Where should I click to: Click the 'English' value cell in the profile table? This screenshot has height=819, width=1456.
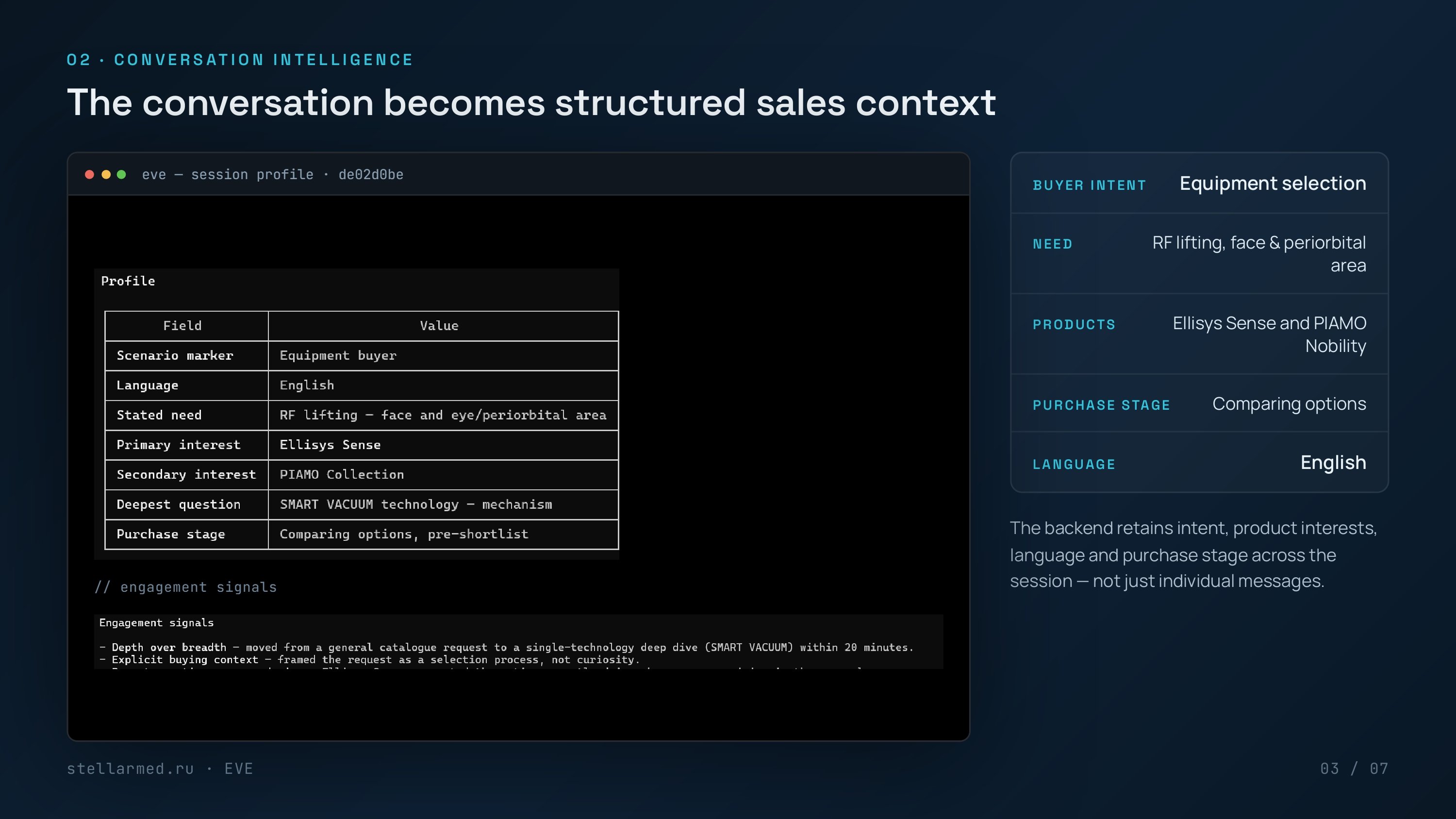[443, 385]
